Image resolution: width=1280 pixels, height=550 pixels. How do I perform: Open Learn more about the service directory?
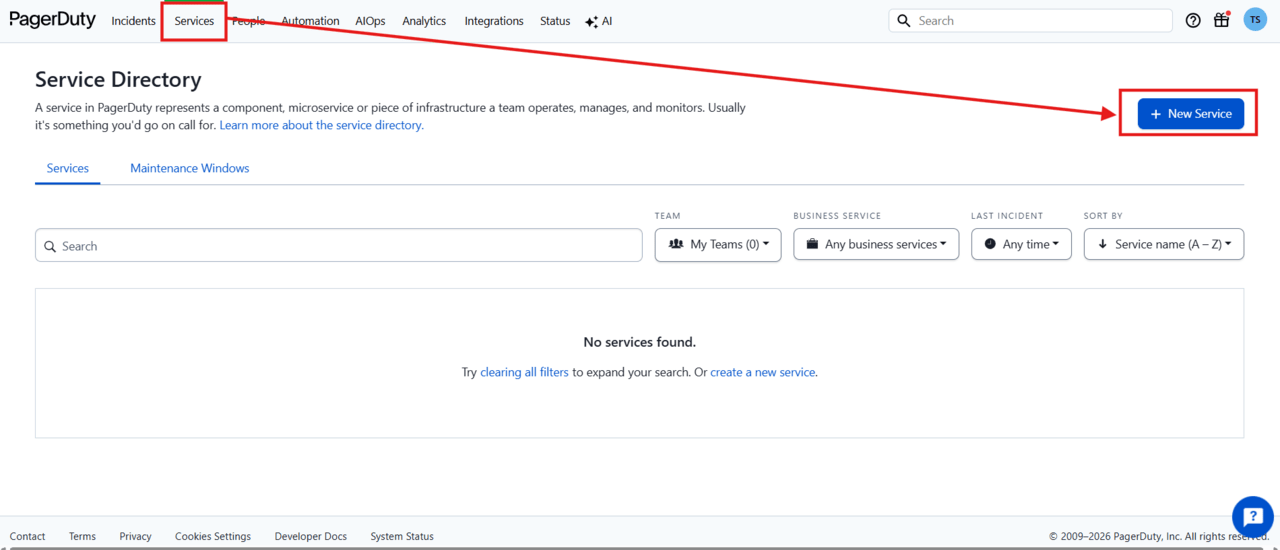click(x=321, y=125)
